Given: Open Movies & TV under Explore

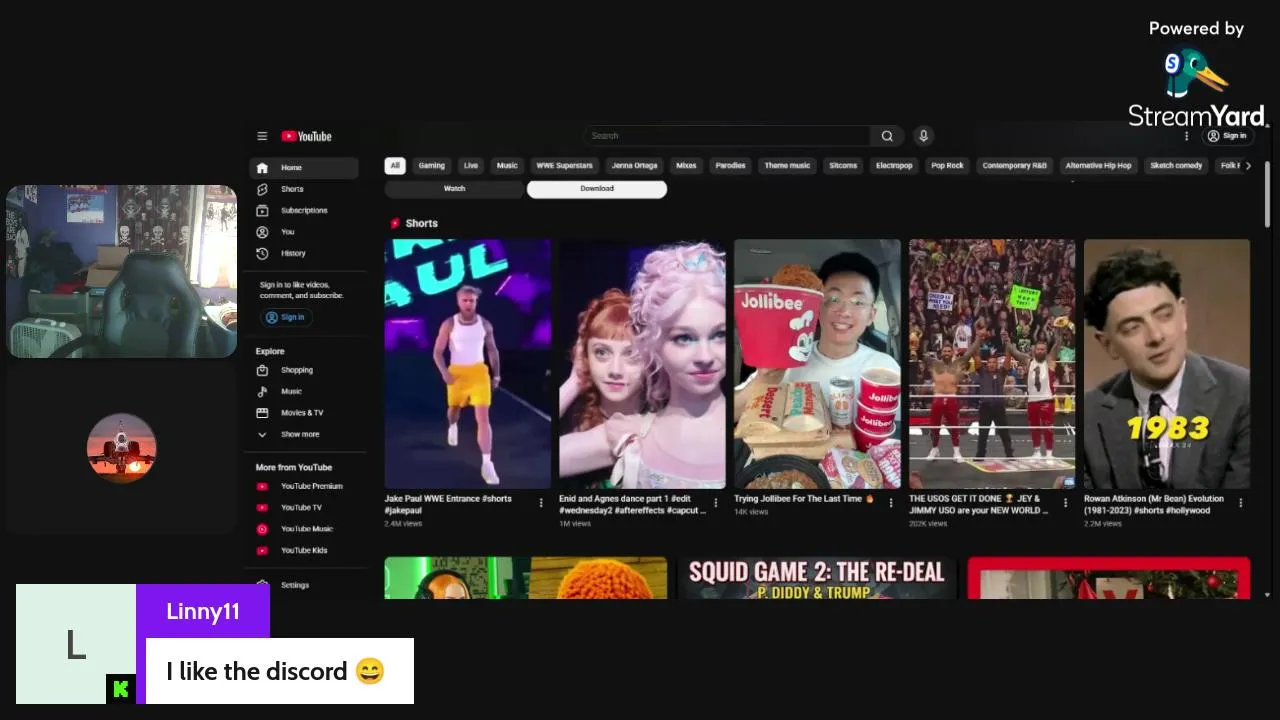Looking at the screenshot, I should pyautogui.click(x=304, y=413).
